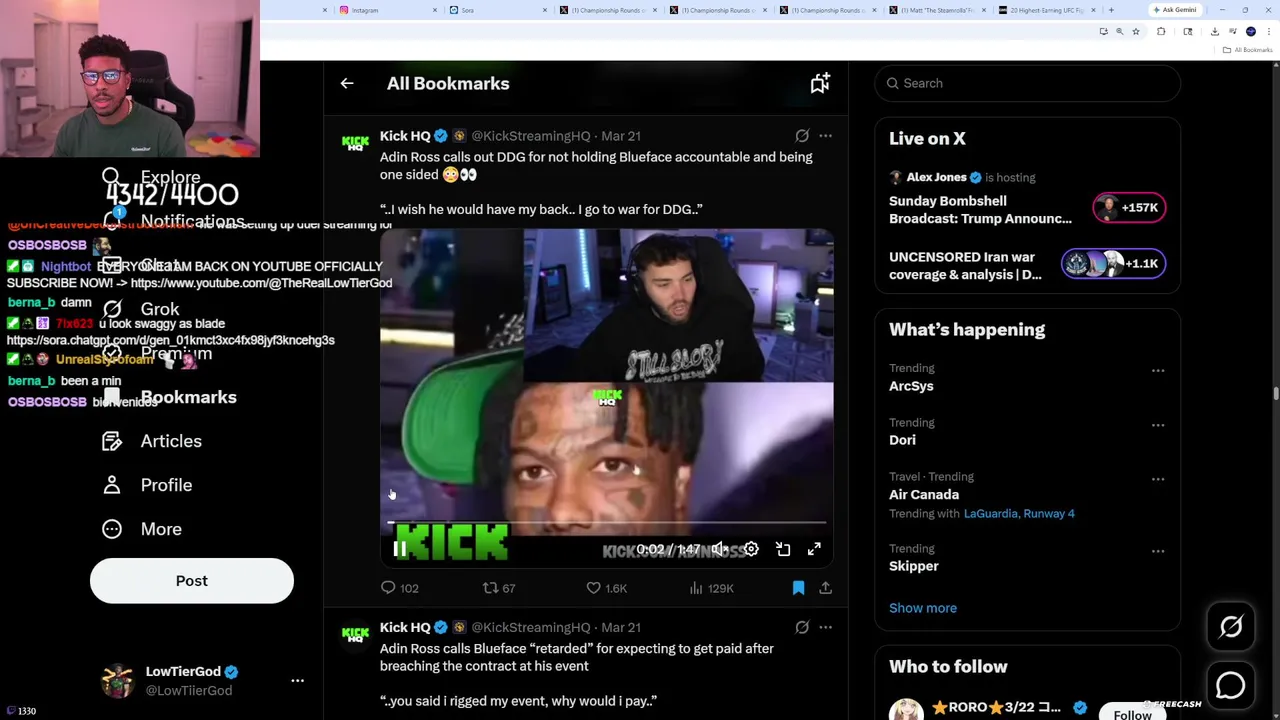Open replies on the post with 102 comments

pyautogui.click(x=399, y=588)
